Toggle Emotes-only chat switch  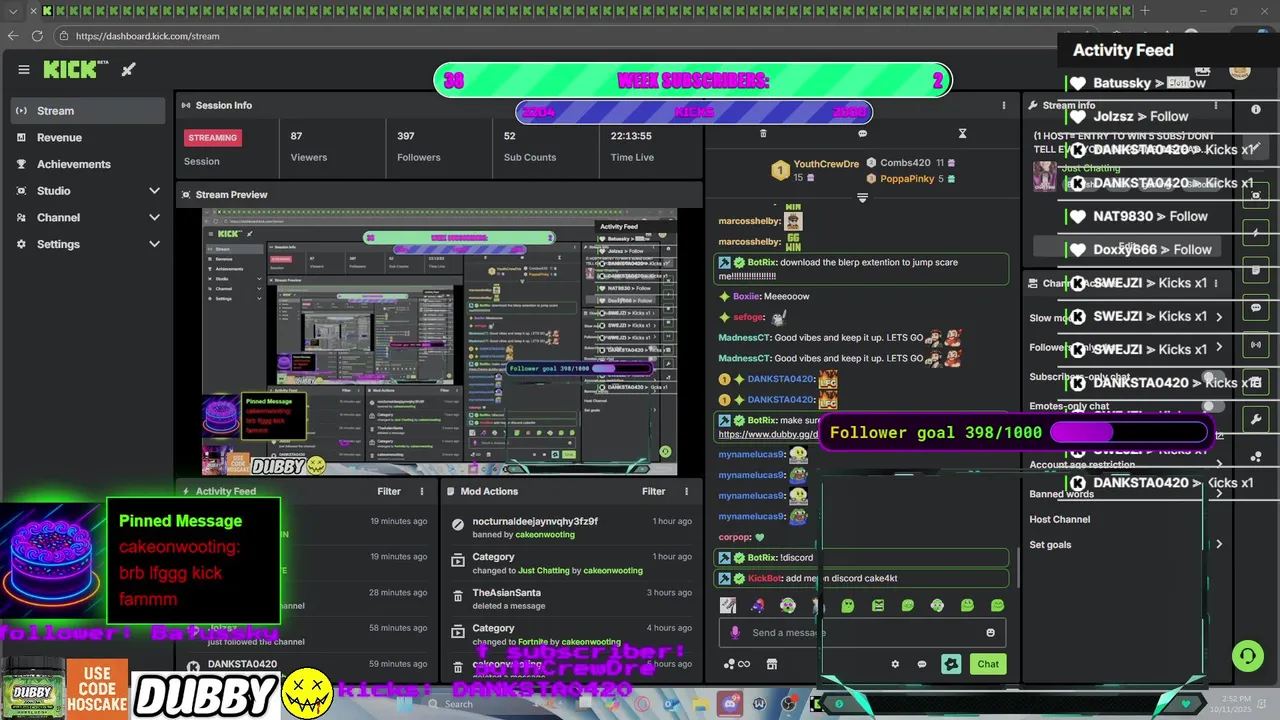tap(1212, 407)
